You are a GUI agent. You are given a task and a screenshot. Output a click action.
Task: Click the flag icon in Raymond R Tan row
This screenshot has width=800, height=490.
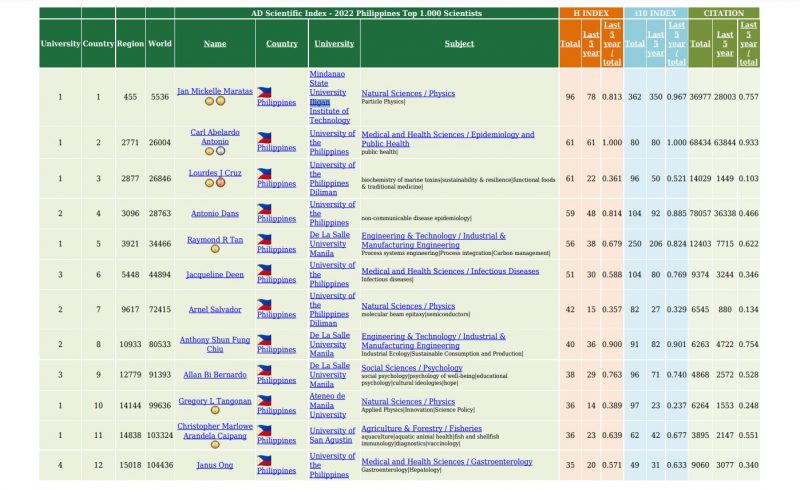pyautogui.click(x=264, y=239)
